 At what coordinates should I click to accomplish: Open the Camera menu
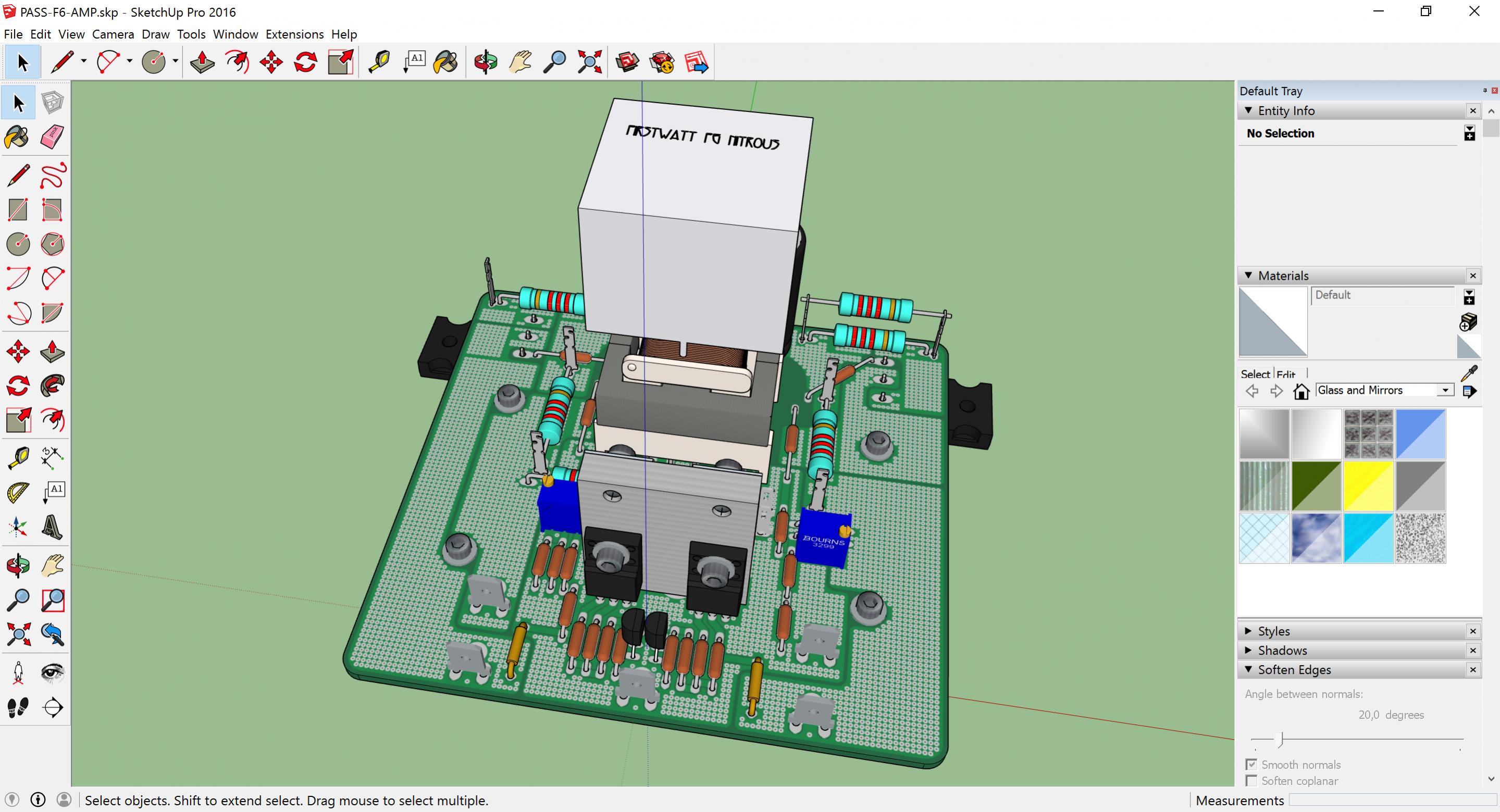coord(113,34)
